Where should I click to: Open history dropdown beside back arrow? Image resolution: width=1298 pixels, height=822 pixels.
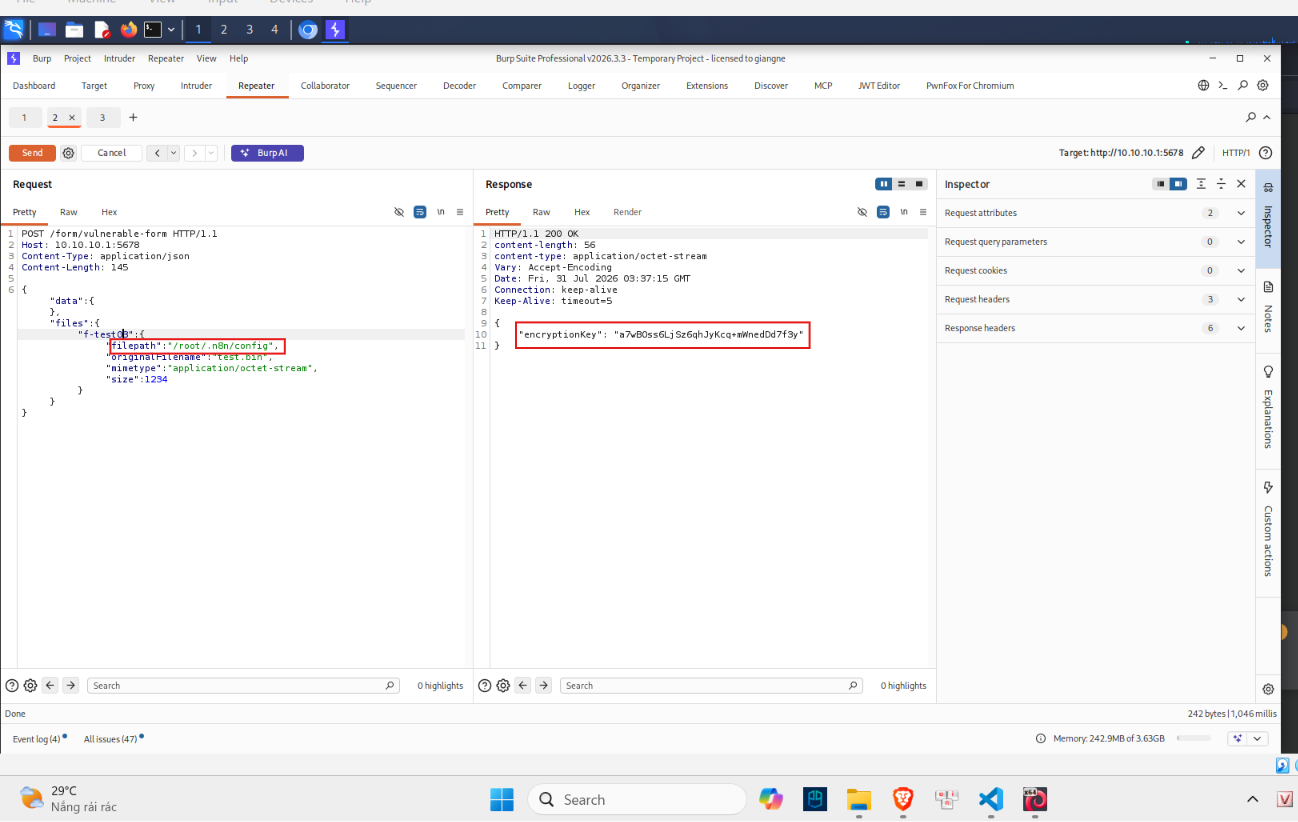tap(174, 153)
